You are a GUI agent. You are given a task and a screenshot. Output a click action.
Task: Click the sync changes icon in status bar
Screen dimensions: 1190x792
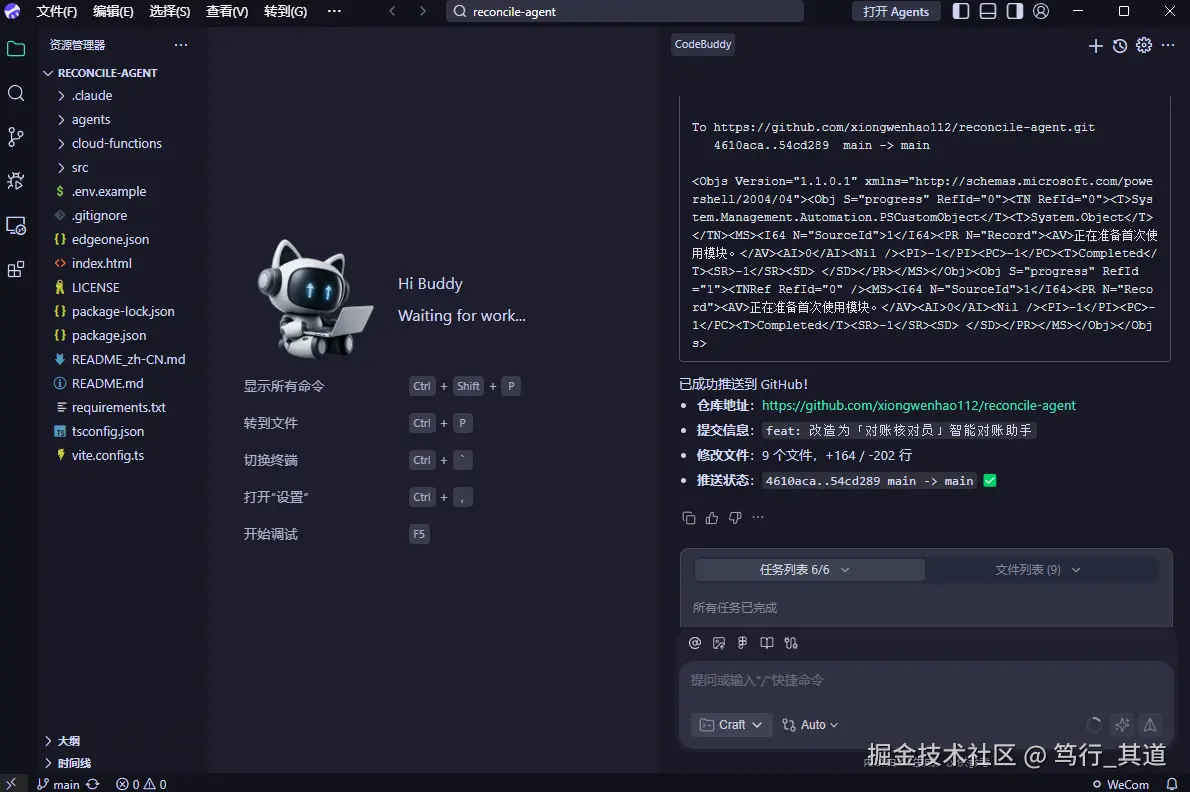click(93, 784)
